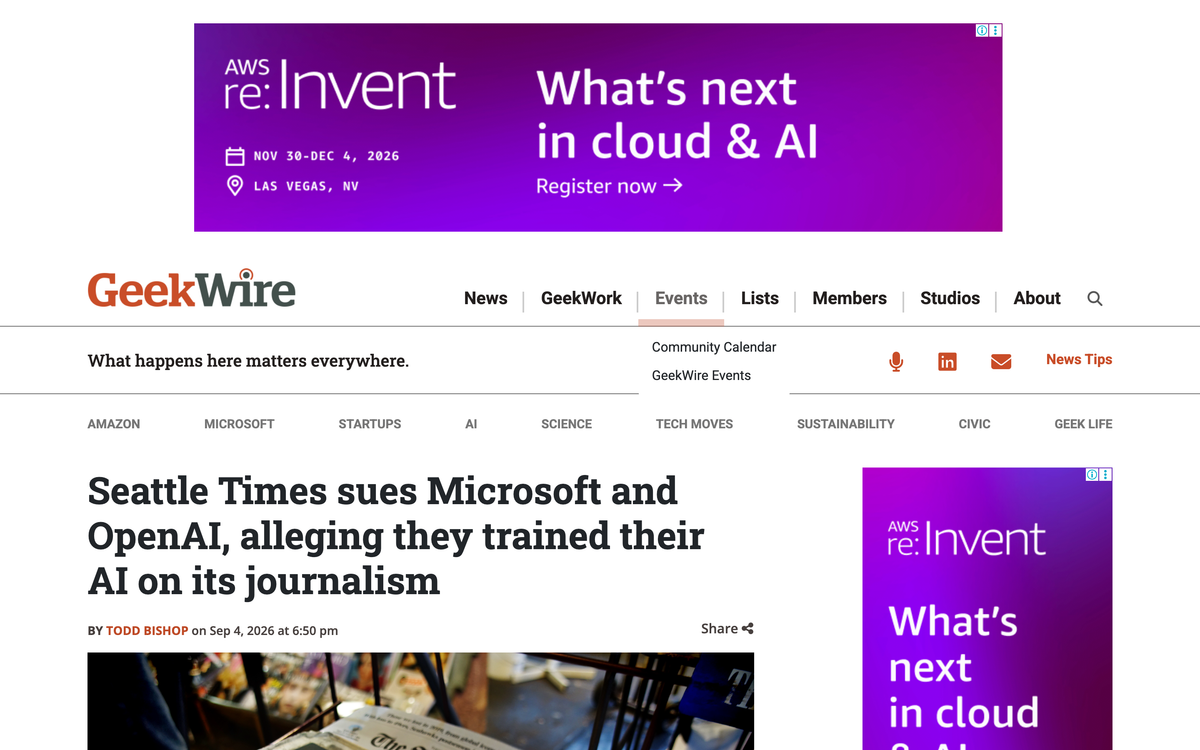Click Register now in the banner ad
This screenshot has height=750, width=1200.
[x=609, y=186]
